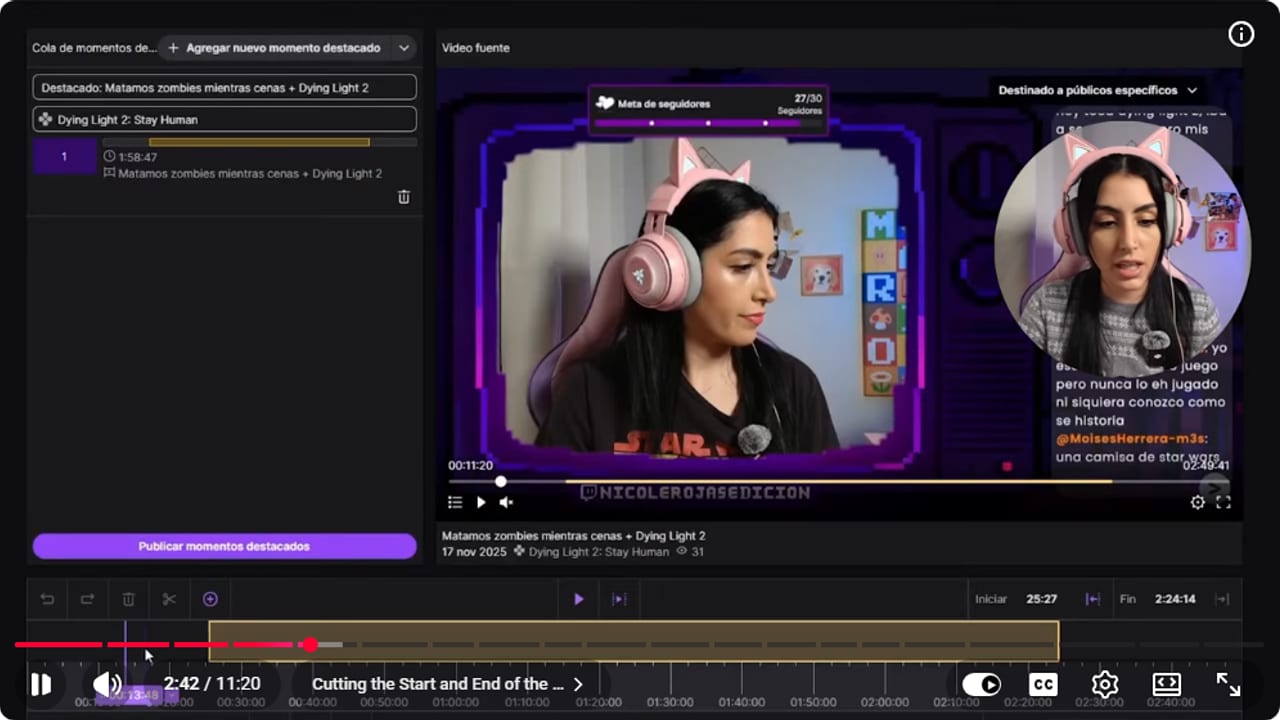Click the red YouTube progress bar scrubber

(310, 645)
